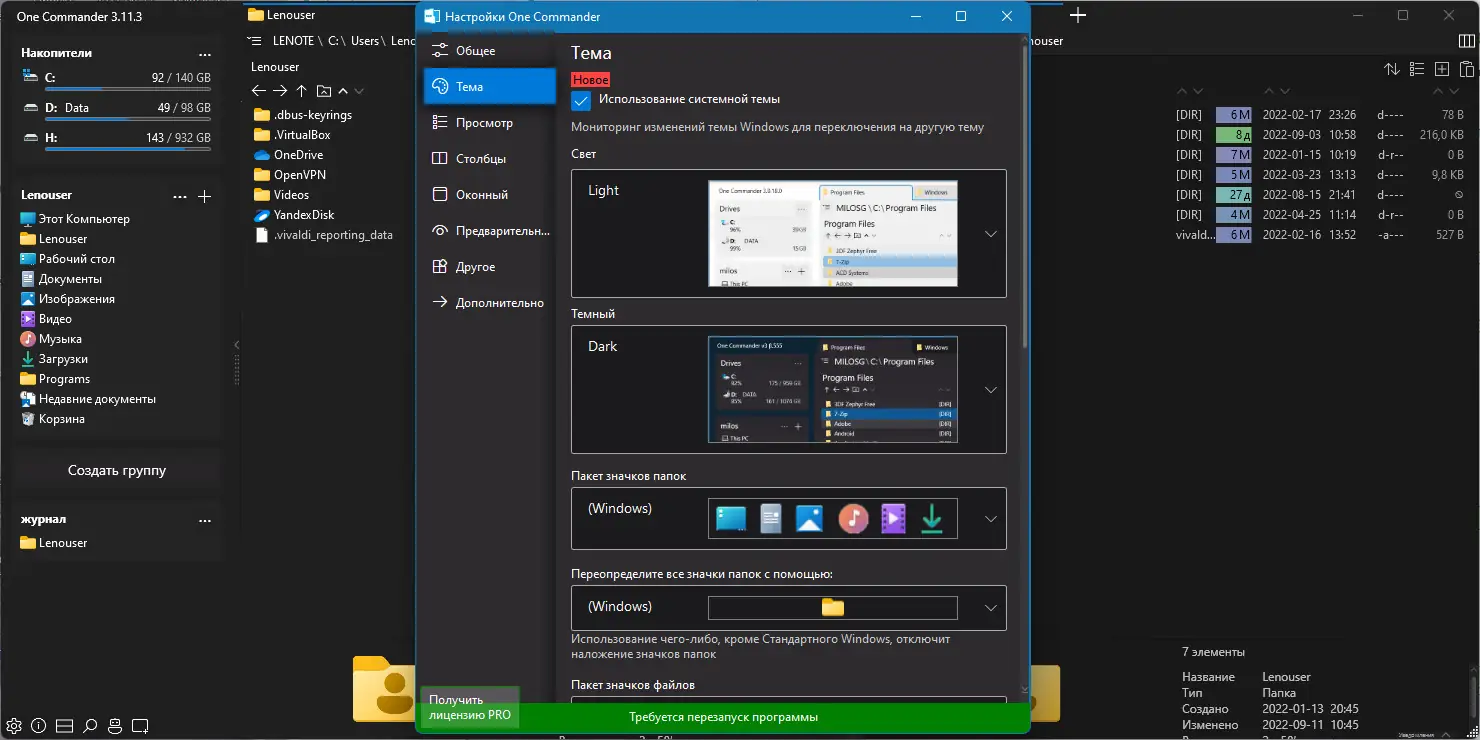Open the OneDrive folder in the file list
Viewport: 1480px width, 740px height.
coord(288,155)
